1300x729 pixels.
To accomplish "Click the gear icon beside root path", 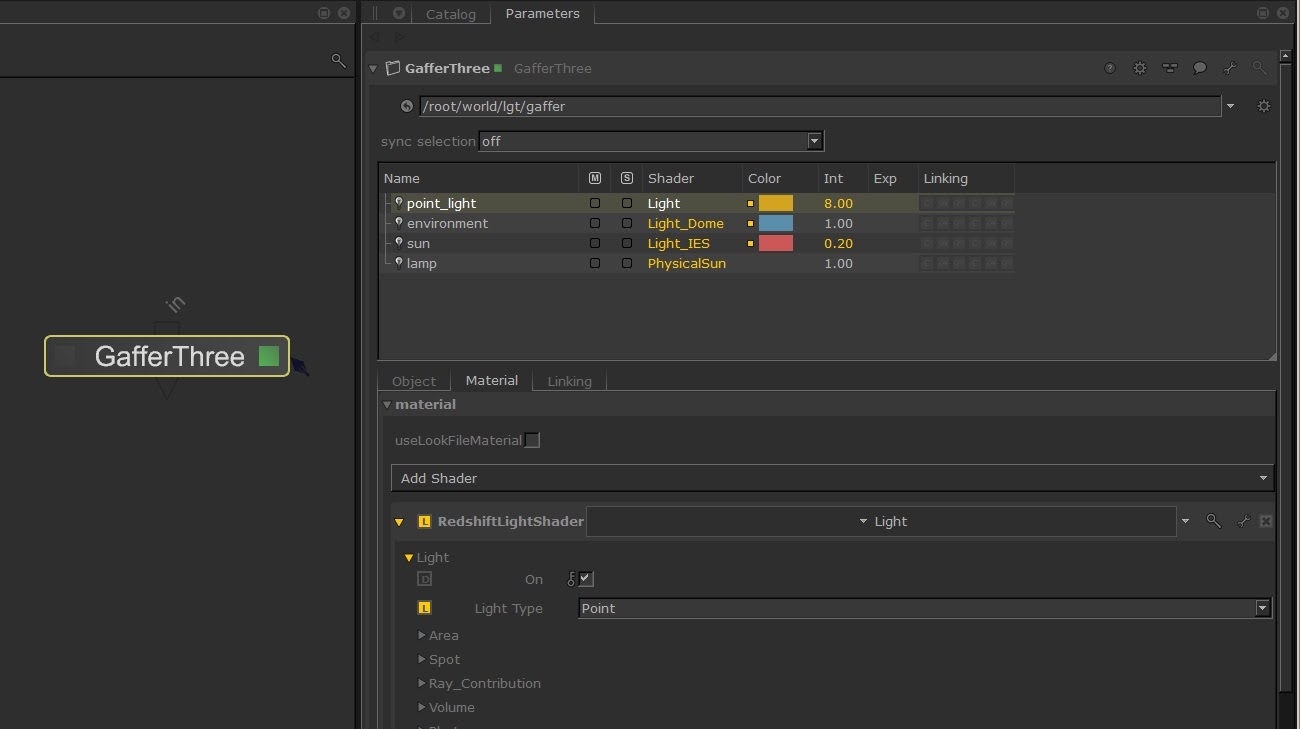I will coord(1263,106).
